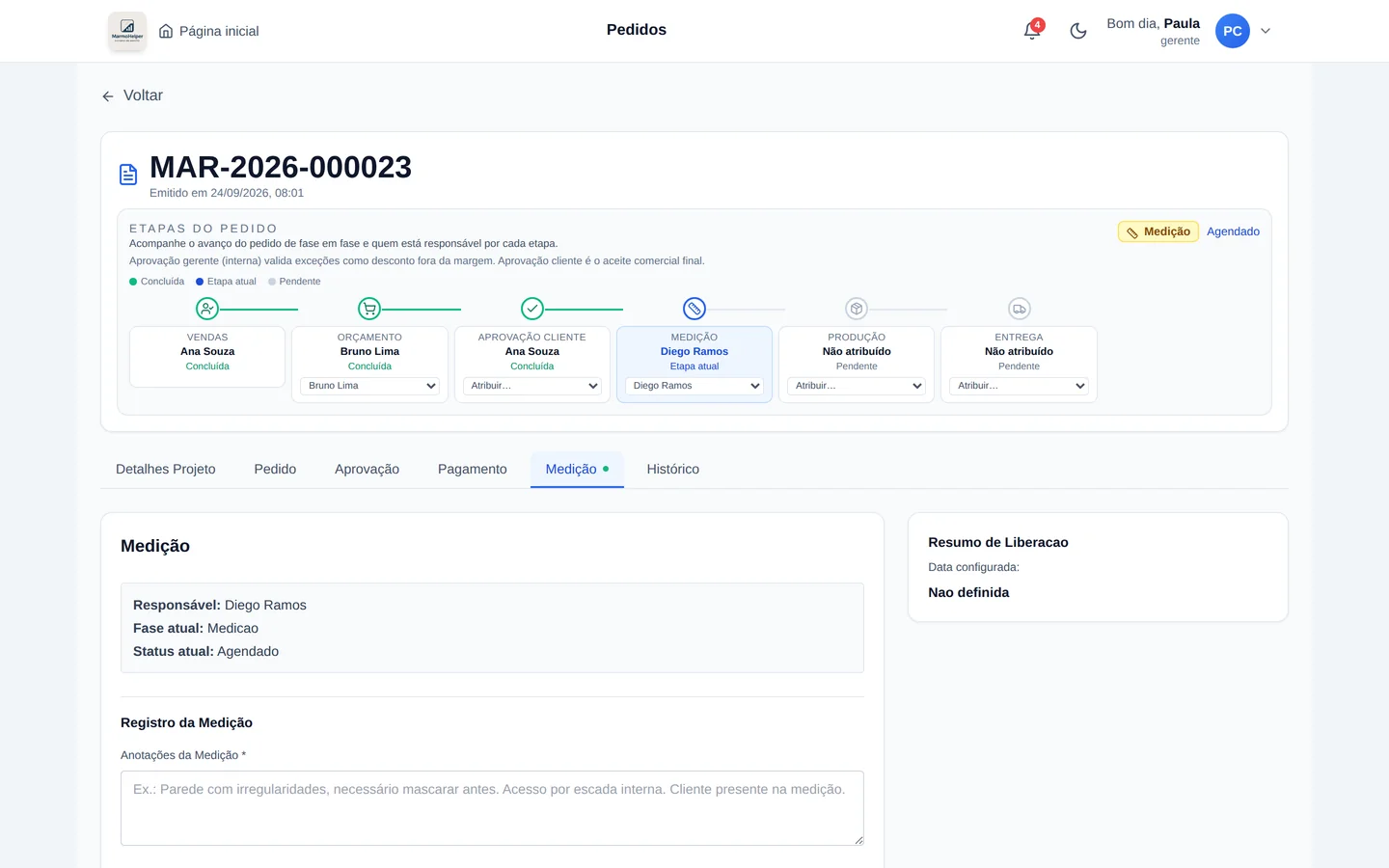Switch to the Aprovação tab

[x=367, y=470]
